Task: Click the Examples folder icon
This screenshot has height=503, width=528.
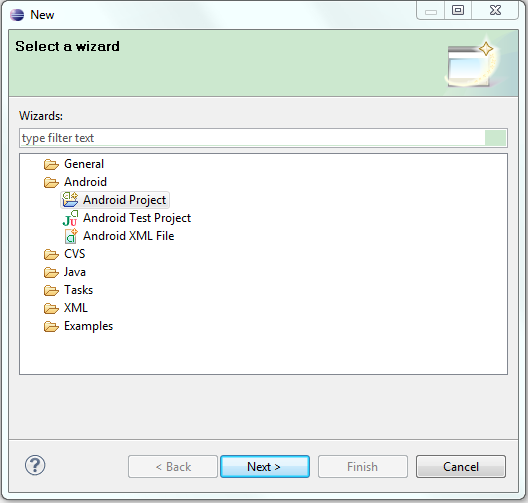Action: pyautogui.click(x=51, y=326)
